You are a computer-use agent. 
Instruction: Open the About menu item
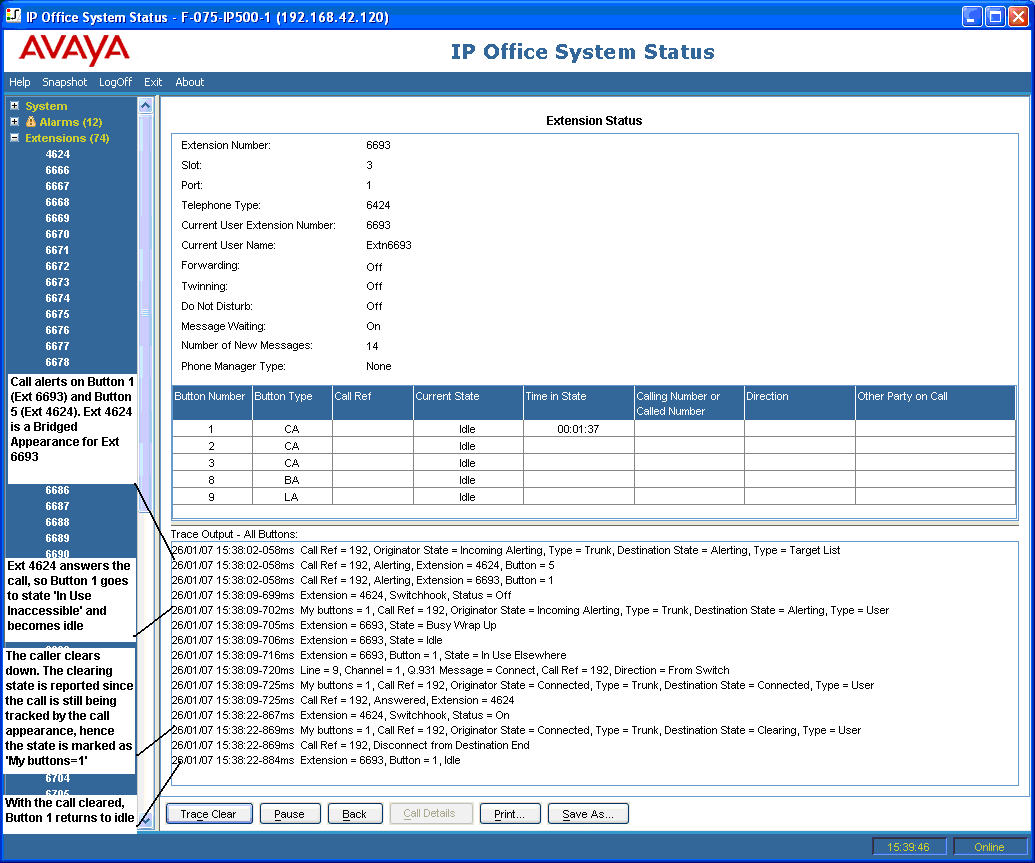pyautogui.click(x=189, y=82)
